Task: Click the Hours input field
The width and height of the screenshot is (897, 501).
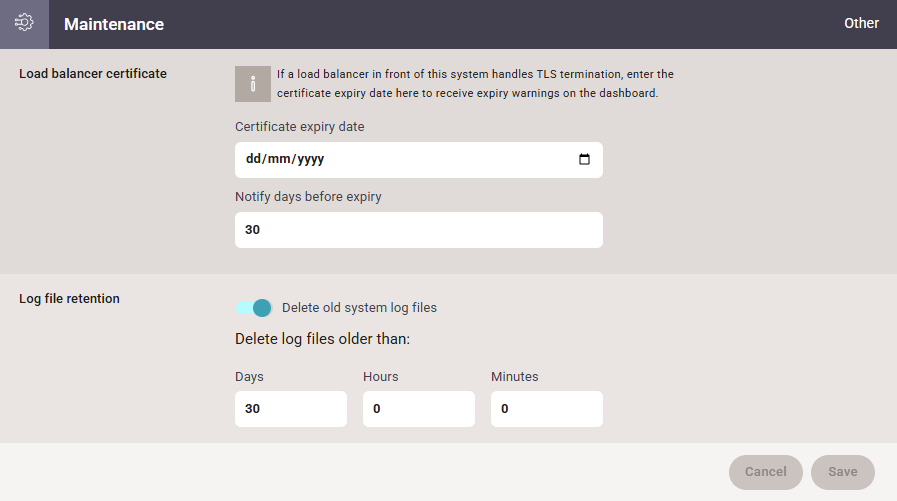Action: point(419,409)
